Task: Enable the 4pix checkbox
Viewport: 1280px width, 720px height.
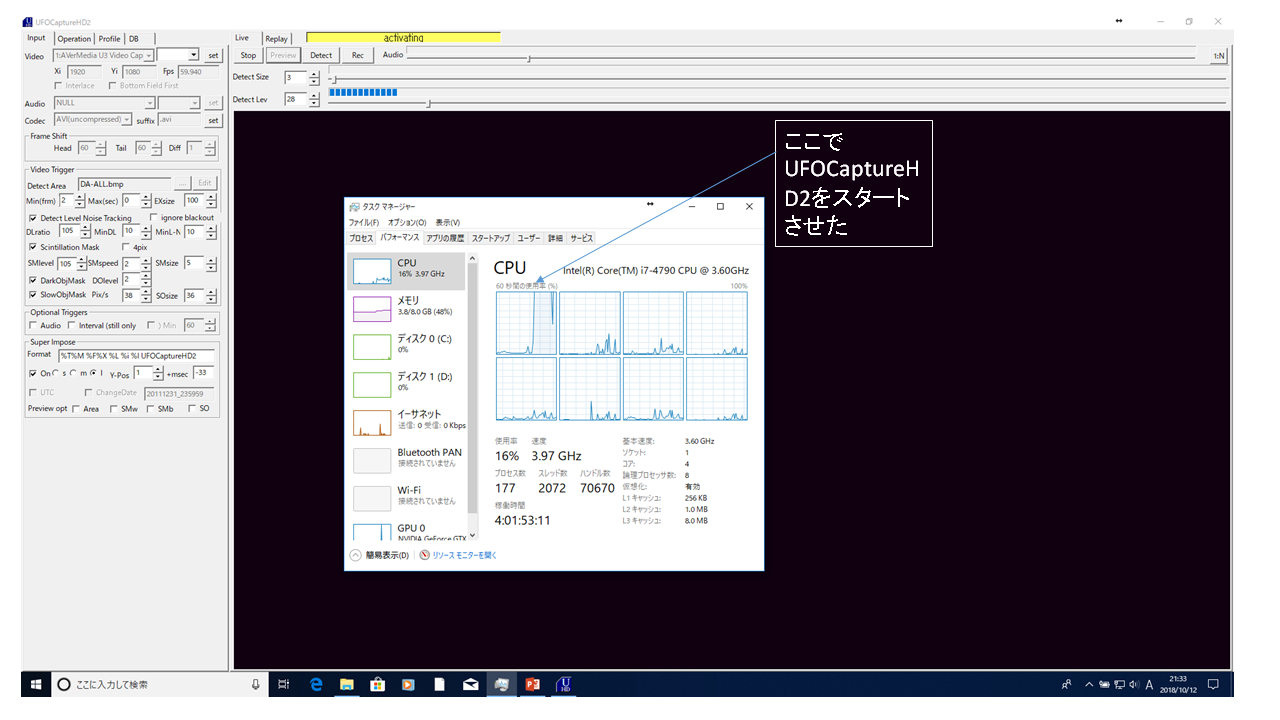Action: (x=125, y=247)
